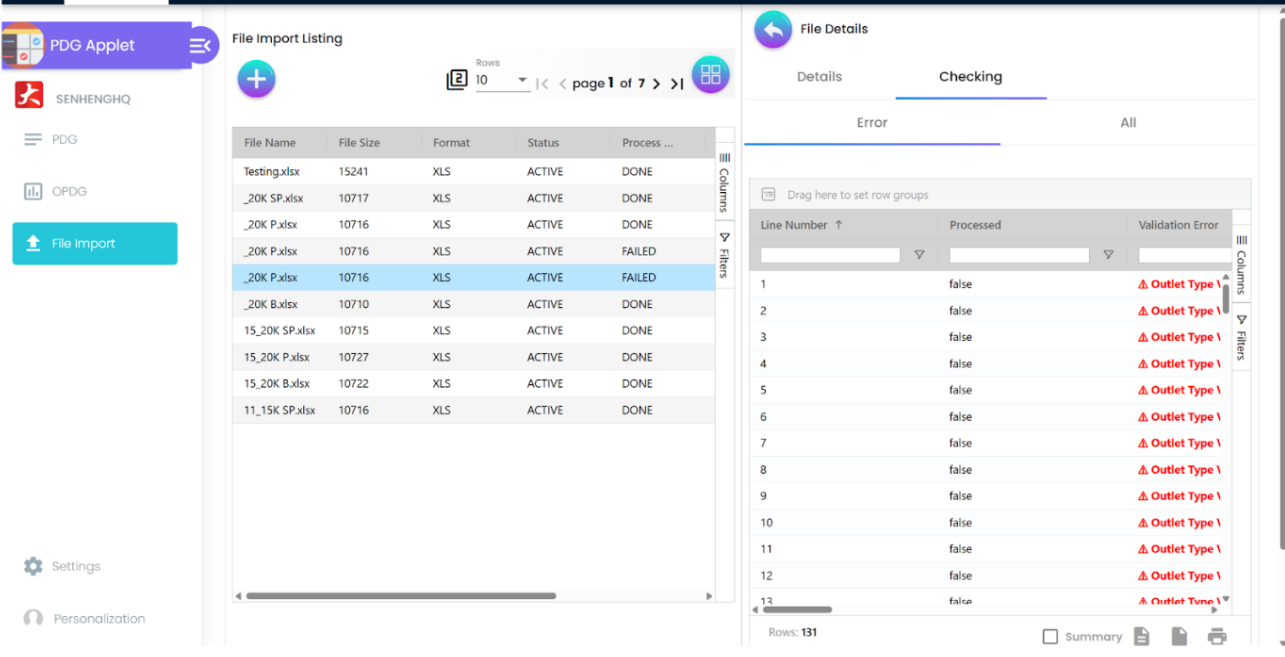
Task: Click the Line Number filter input field
Action: tap(830, 255)
